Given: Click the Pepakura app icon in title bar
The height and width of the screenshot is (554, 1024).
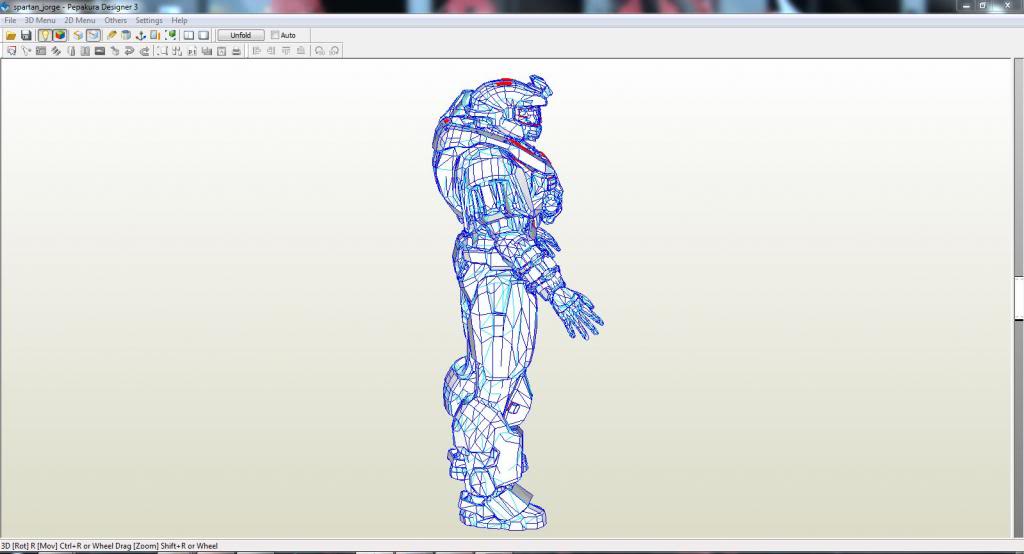Looking at the screenshot, I should point(5,7).
